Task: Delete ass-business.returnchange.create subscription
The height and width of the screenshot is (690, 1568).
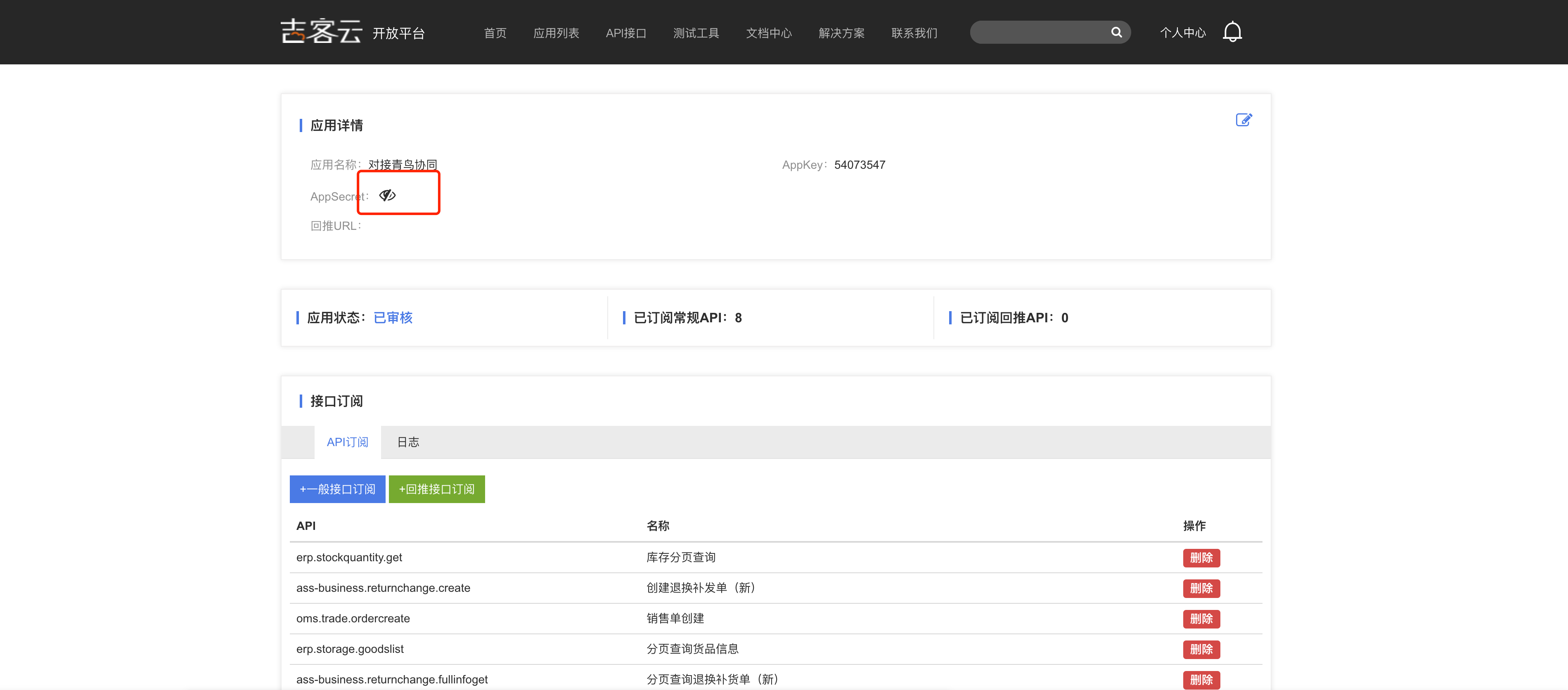Action: pos(1201,588)
